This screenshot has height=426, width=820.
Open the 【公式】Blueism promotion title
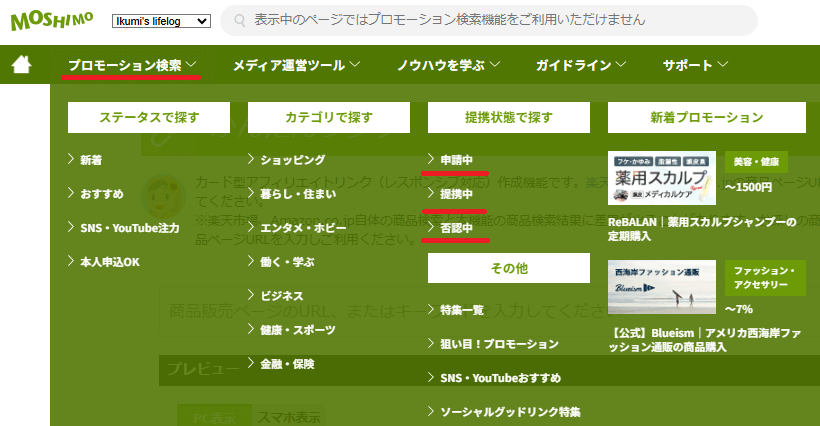(705, 340)
